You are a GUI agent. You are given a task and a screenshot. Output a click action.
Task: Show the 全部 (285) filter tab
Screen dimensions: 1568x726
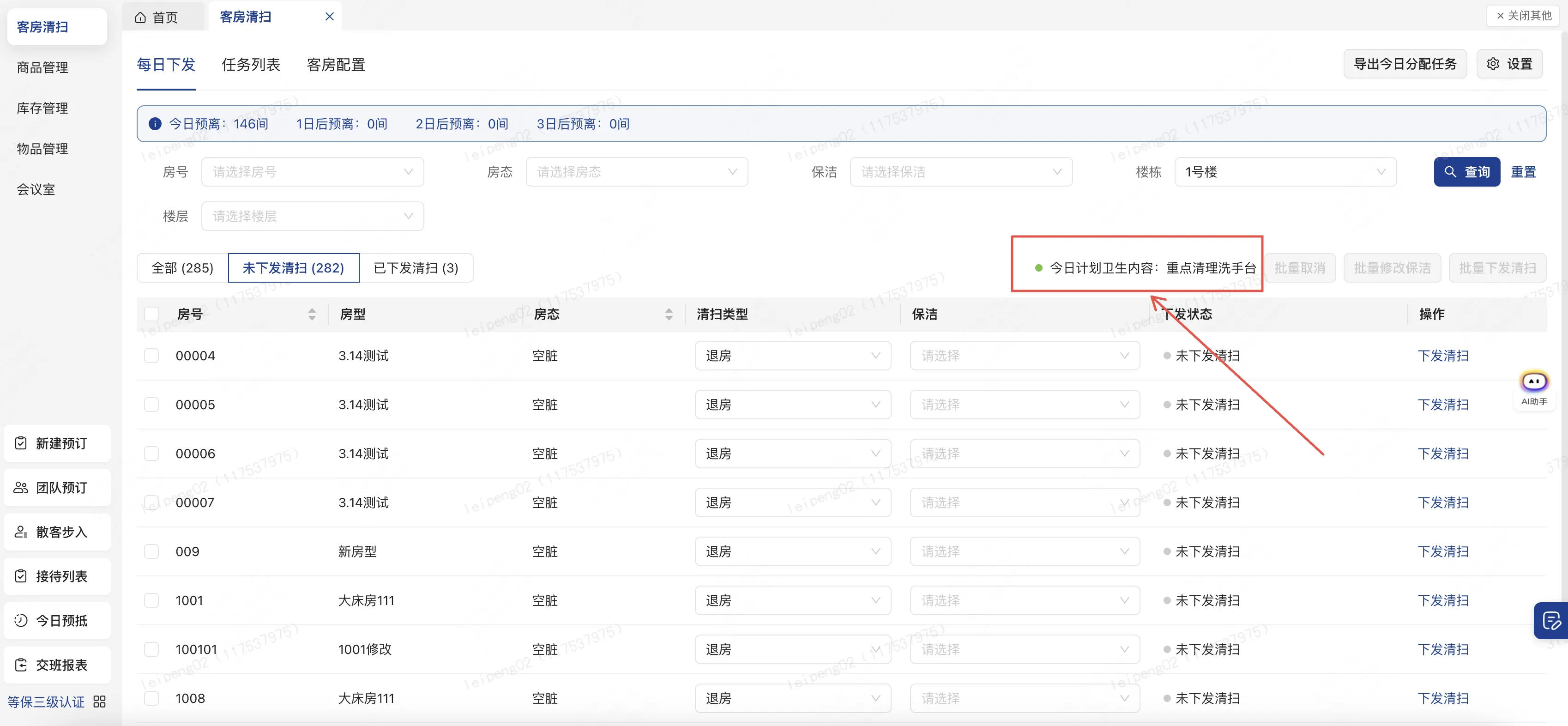pyautogui.click(x=182, y=268)
